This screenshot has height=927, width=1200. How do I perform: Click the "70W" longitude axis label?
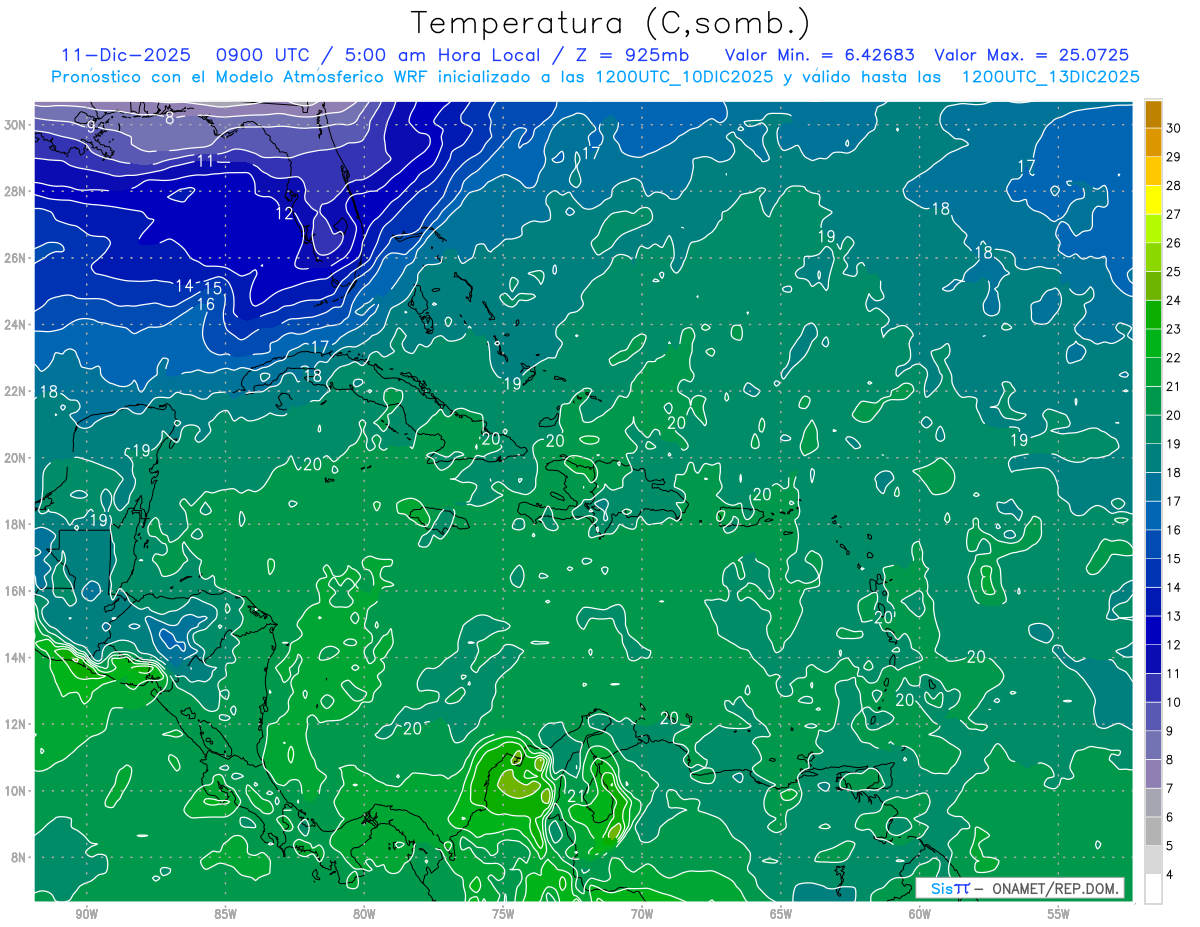click(642, 915)
